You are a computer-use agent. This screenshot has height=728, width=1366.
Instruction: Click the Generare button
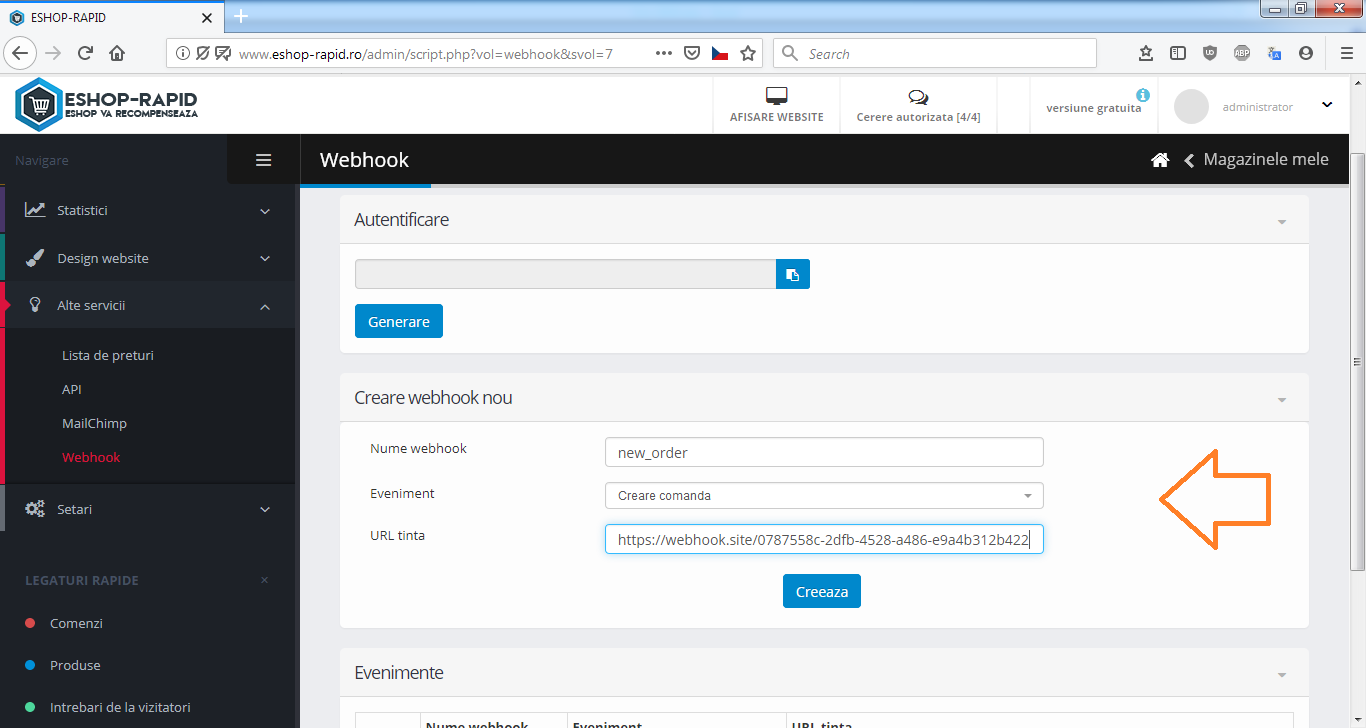click(398, 322)
